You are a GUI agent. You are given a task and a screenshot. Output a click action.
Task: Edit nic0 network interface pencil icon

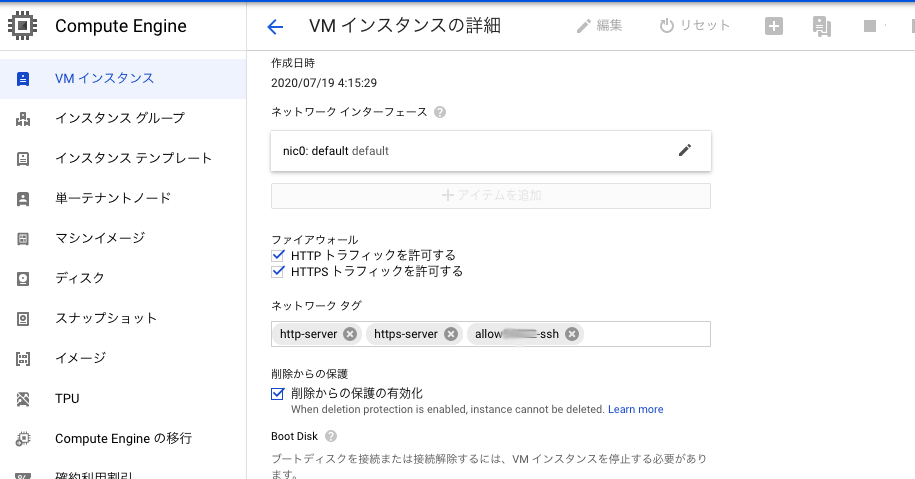pyautogui.click(x=684, y=151)
